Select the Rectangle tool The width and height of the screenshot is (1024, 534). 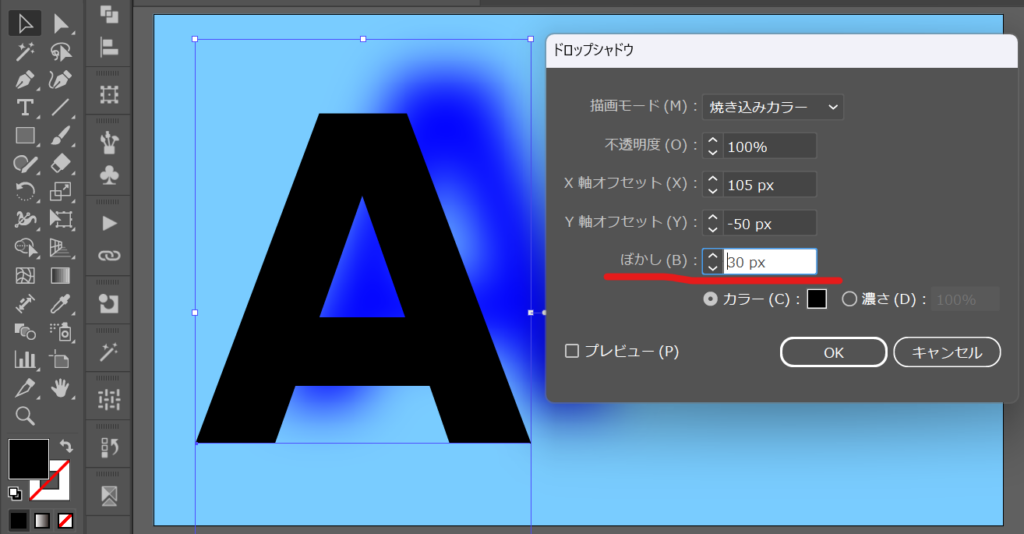tap(25, 135)
